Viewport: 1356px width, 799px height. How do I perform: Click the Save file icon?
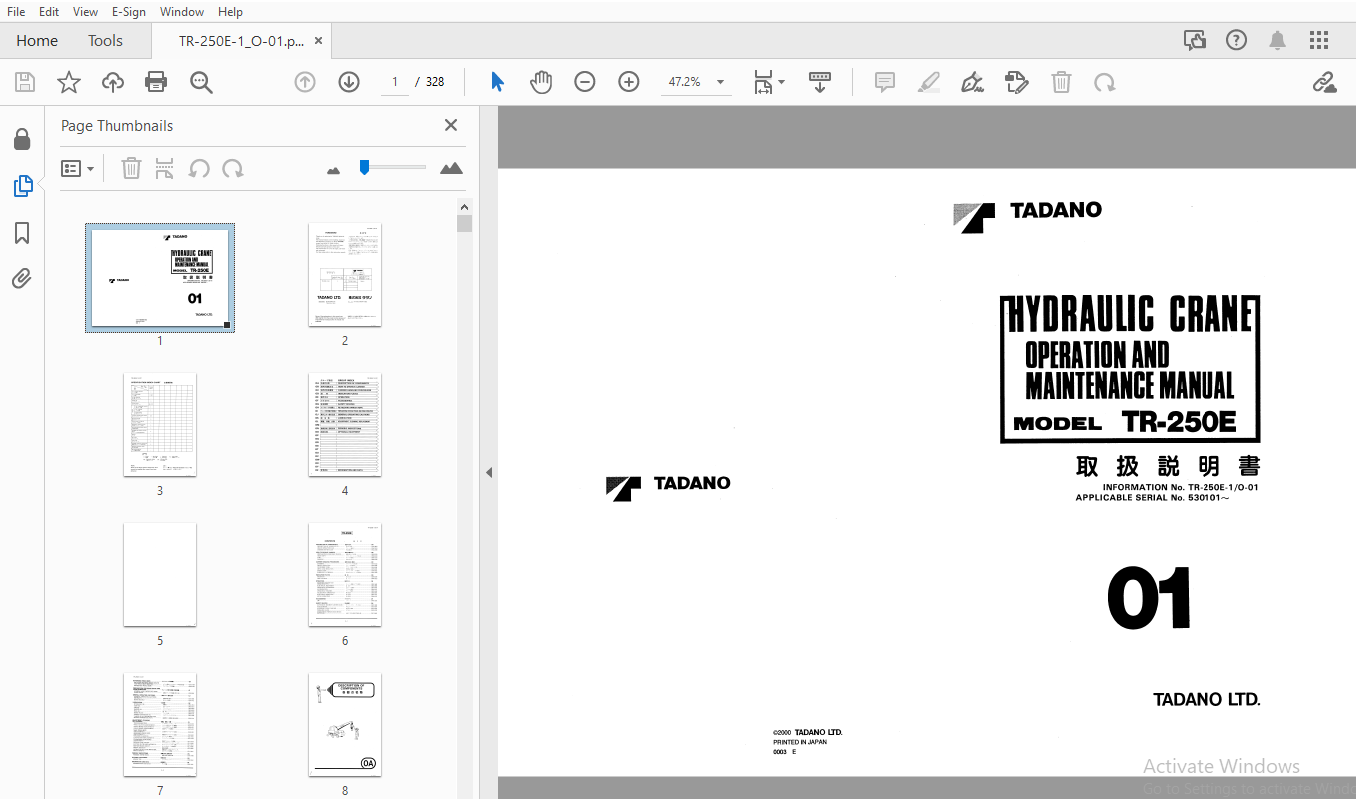click(x=25, y=82)
